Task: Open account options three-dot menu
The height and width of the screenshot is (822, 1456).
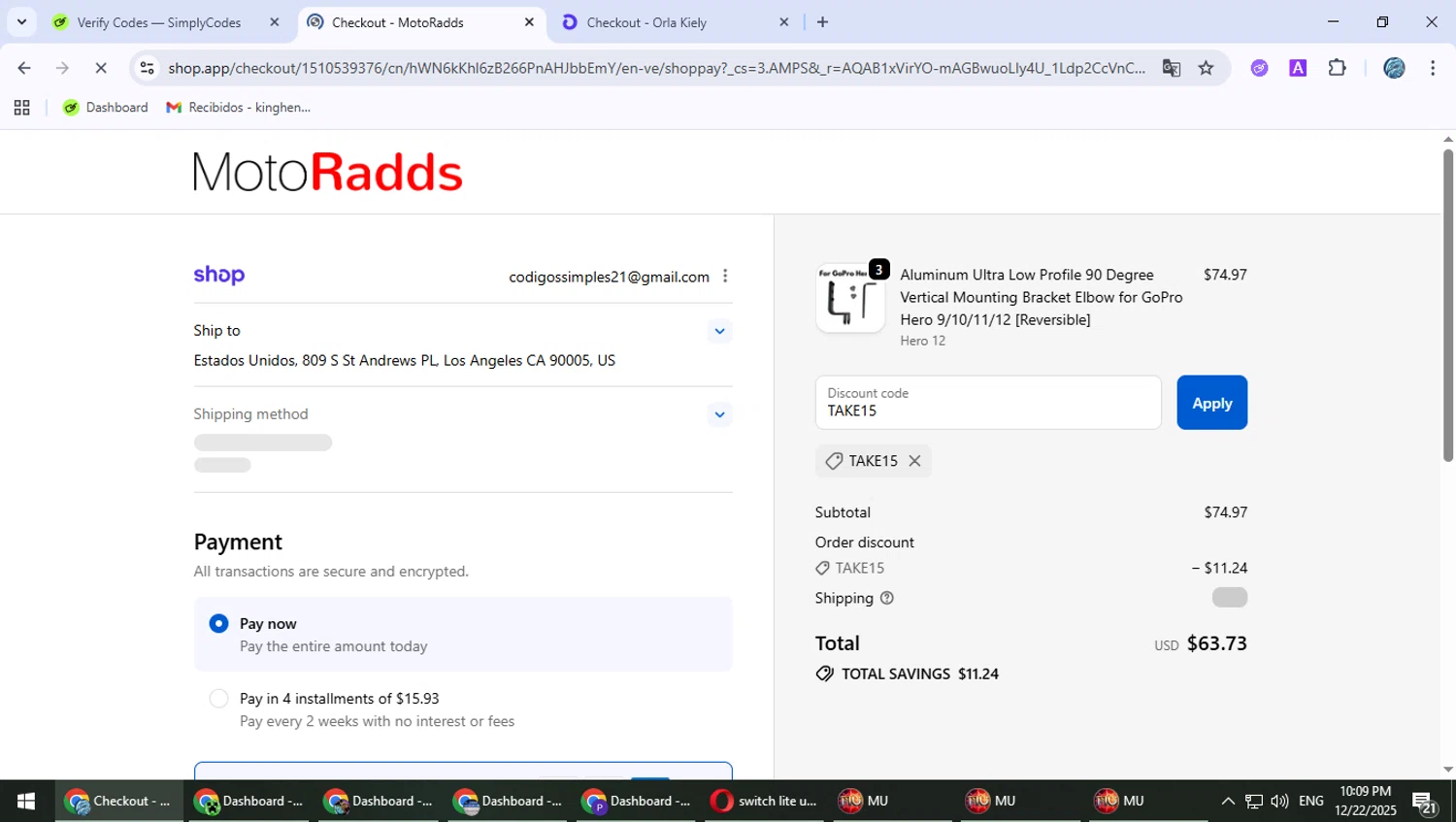Action: click(x=725, y=277)
